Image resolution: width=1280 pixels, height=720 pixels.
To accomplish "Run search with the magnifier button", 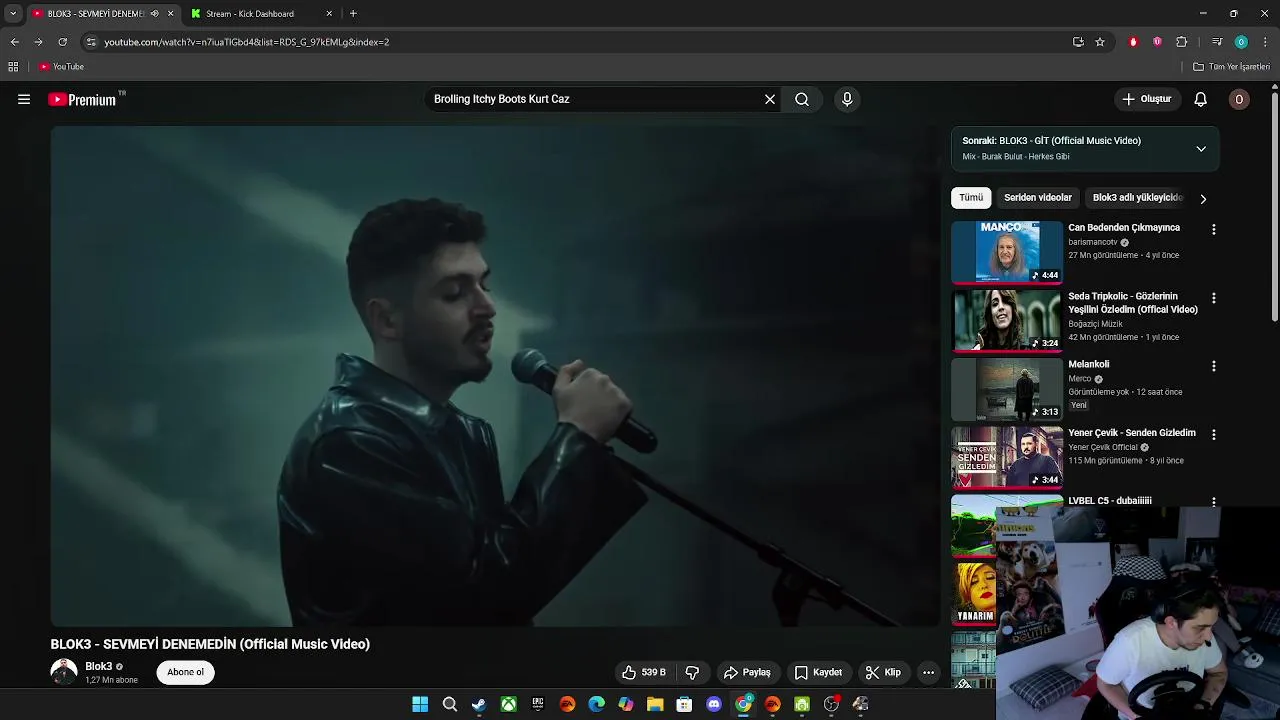I will [802, 99].
